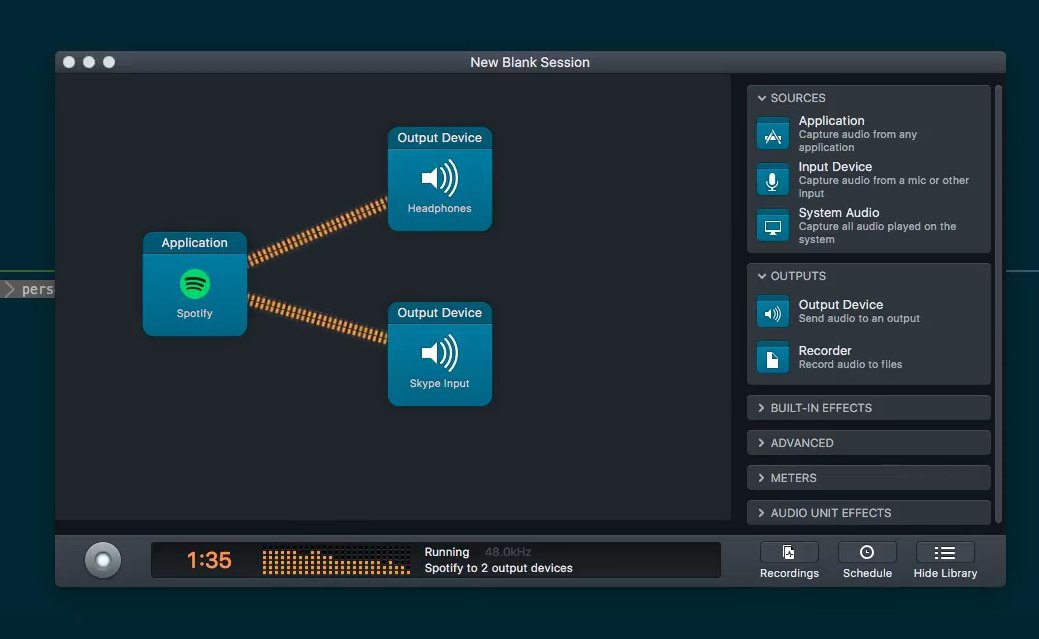Click the 1:35 elapsed time display
This screenshot has height=639, width=1039.
(x=209, y=561)
